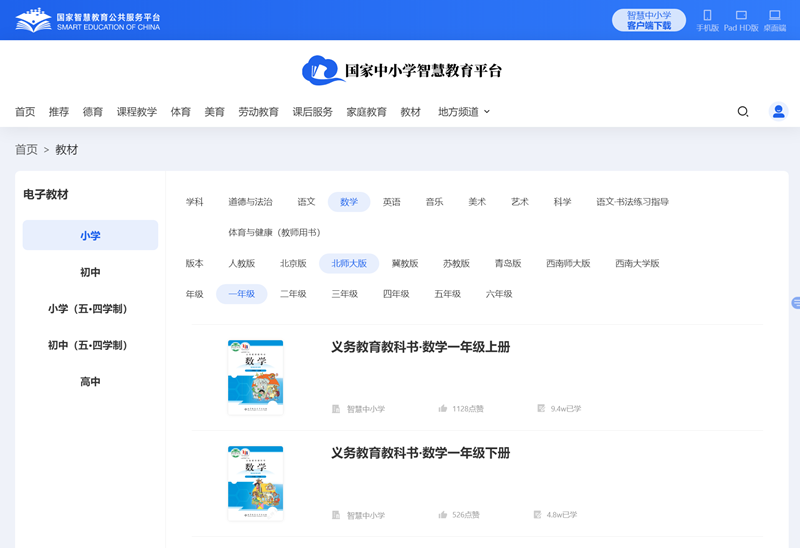Open the 体育 navigation item
Viewport: 800px width, 548px height.
pyautogui.click(x=181, y=112)
